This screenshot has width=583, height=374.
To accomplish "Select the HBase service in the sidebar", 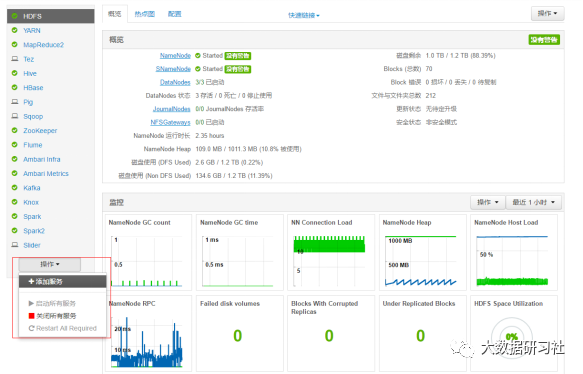I will pos(33,88).
